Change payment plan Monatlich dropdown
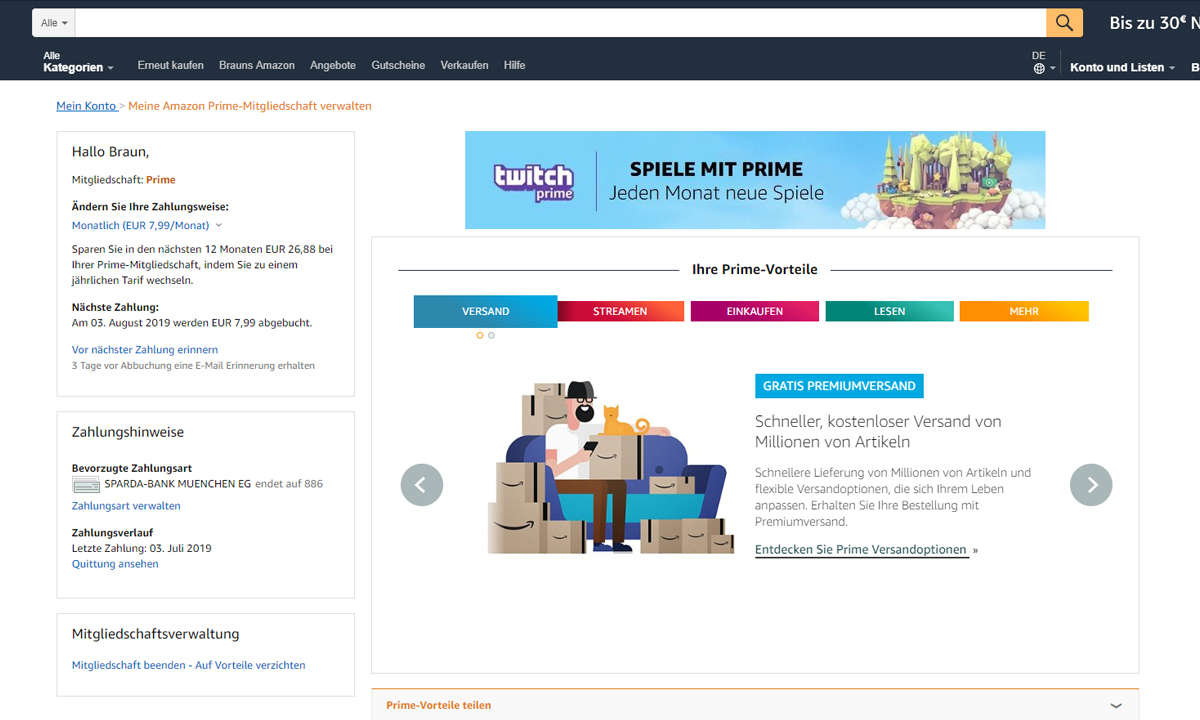 point(147,226)
